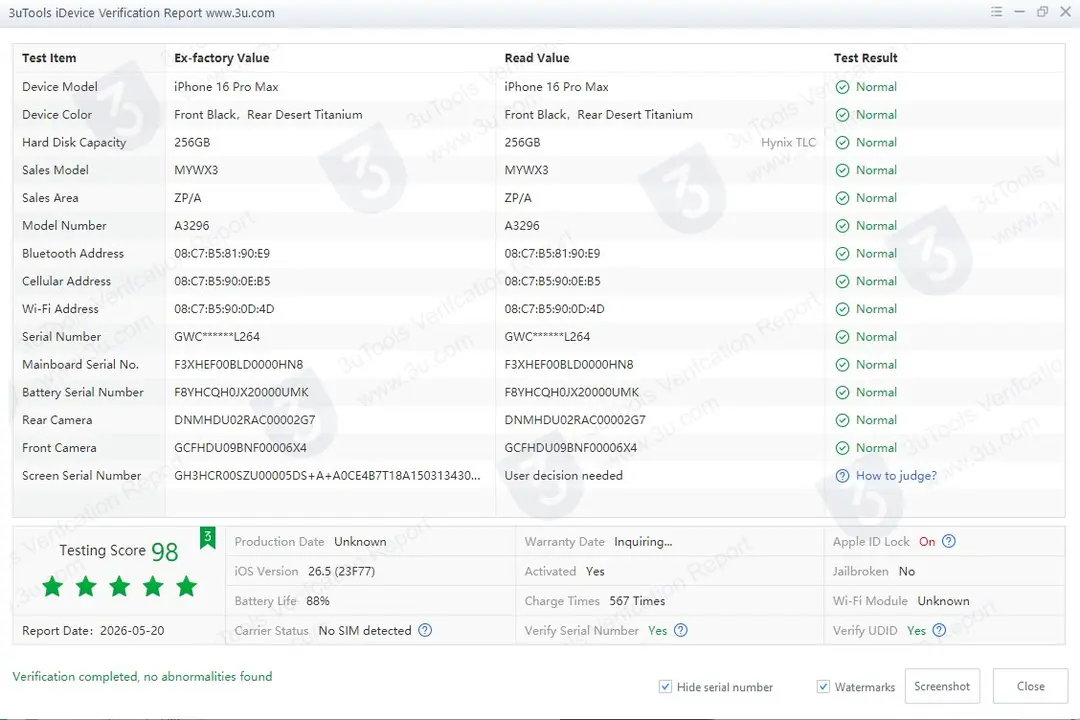Click the question icon before How to judge
Image resolution: width=1080 pixels, height=720 pixels.
pyautogui.click(x=842, y=476)
